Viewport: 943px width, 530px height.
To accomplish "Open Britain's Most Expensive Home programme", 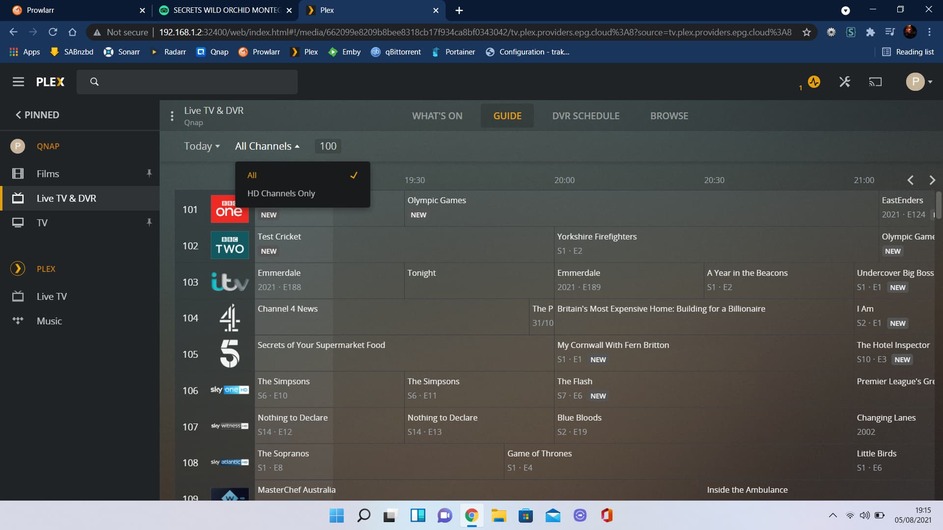I will pyautogui.click(x=703, y=316).
